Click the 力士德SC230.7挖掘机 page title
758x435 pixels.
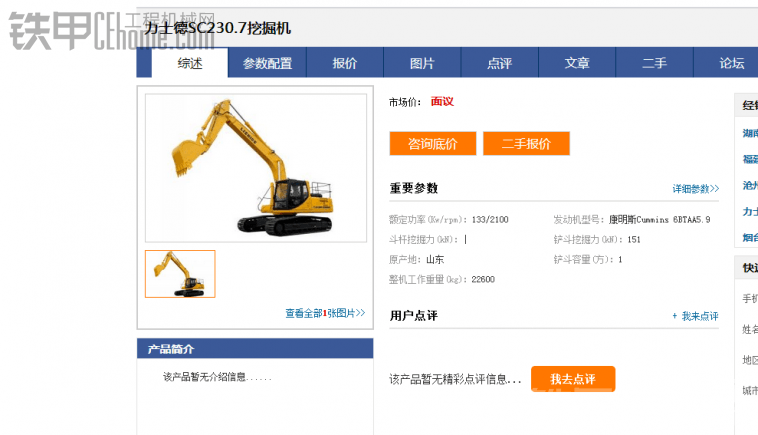[218, 28]
